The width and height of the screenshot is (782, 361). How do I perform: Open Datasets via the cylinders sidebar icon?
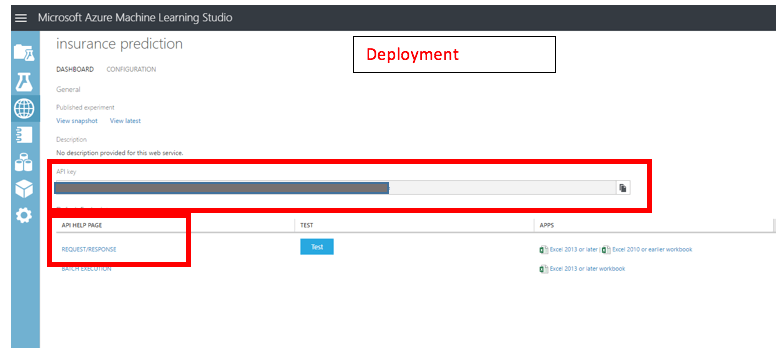(24, 162)
